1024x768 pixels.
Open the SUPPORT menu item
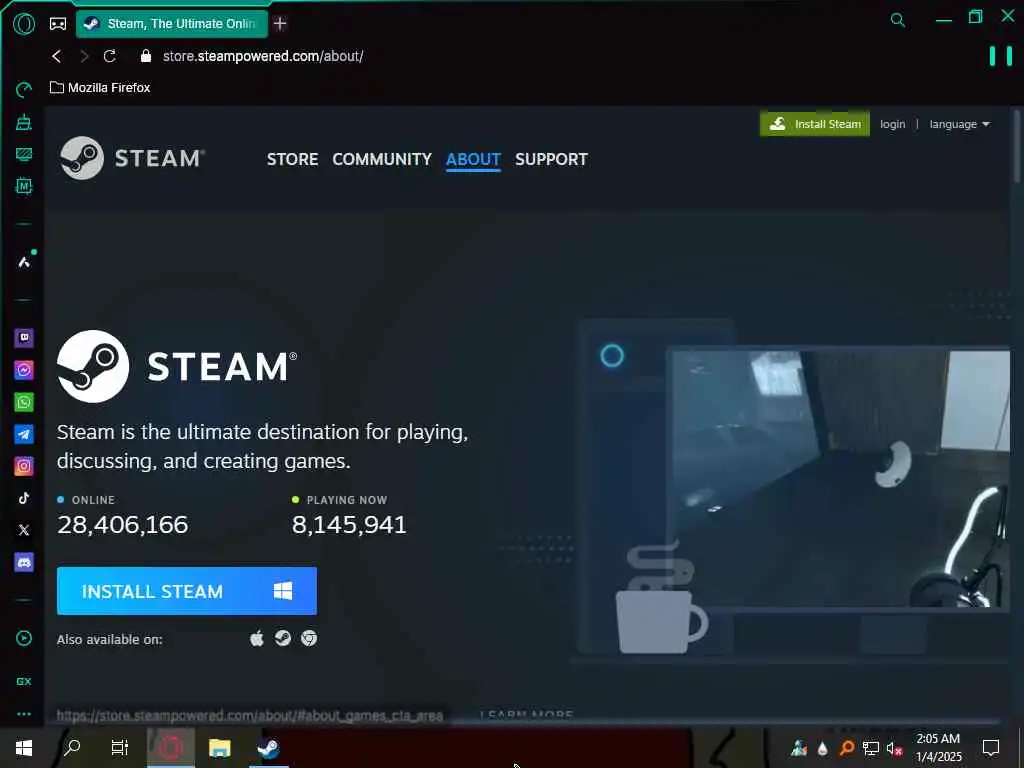pyautogui.click(x=551, y=159)
